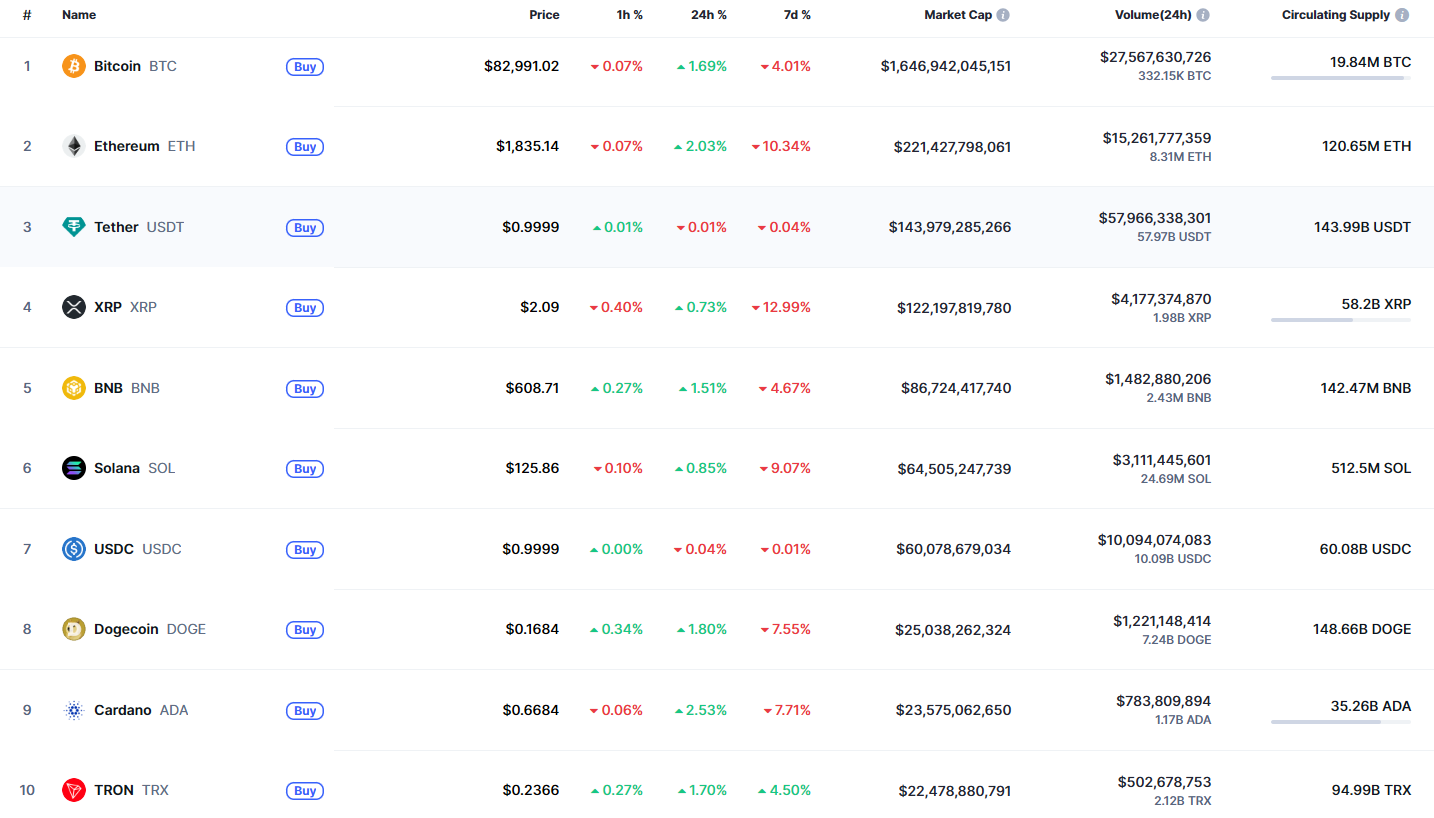This screenshot has height=818, width=1434.
Task: Select the TRON Buy button
Action: [x=305, y=791]
